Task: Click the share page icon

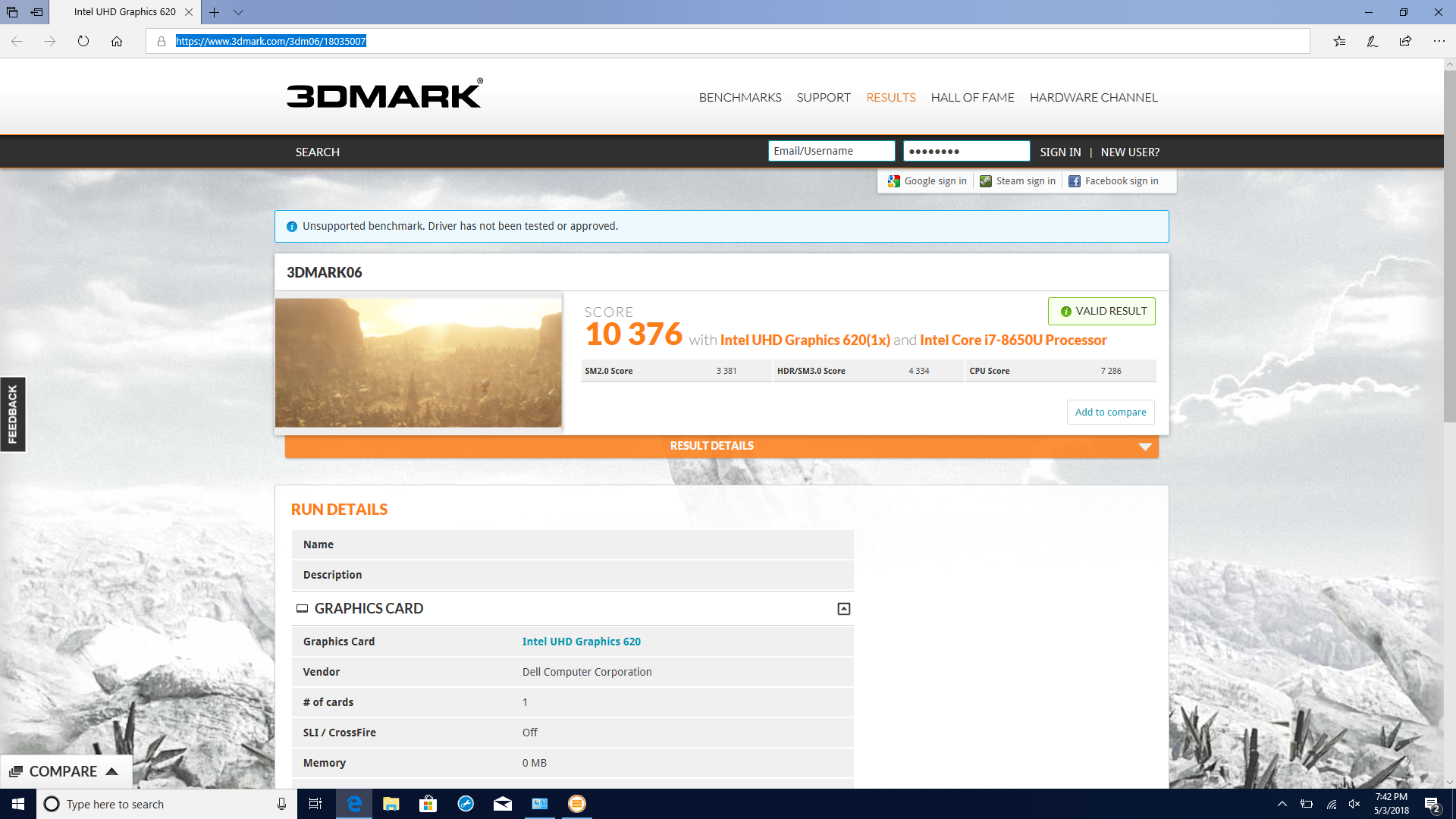Action: point(1405,41)
